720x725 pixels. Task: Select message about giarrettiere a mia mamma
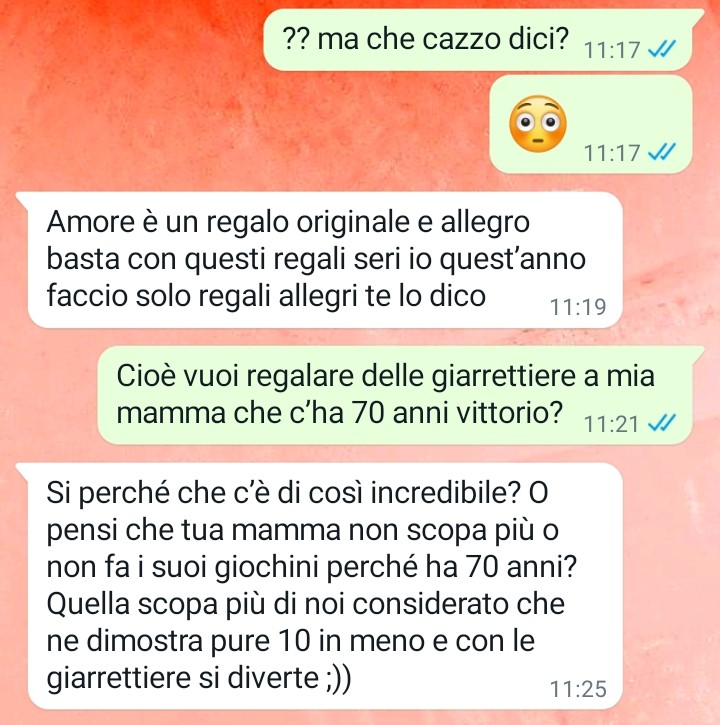pyautogui.click(x=395, y=395)
